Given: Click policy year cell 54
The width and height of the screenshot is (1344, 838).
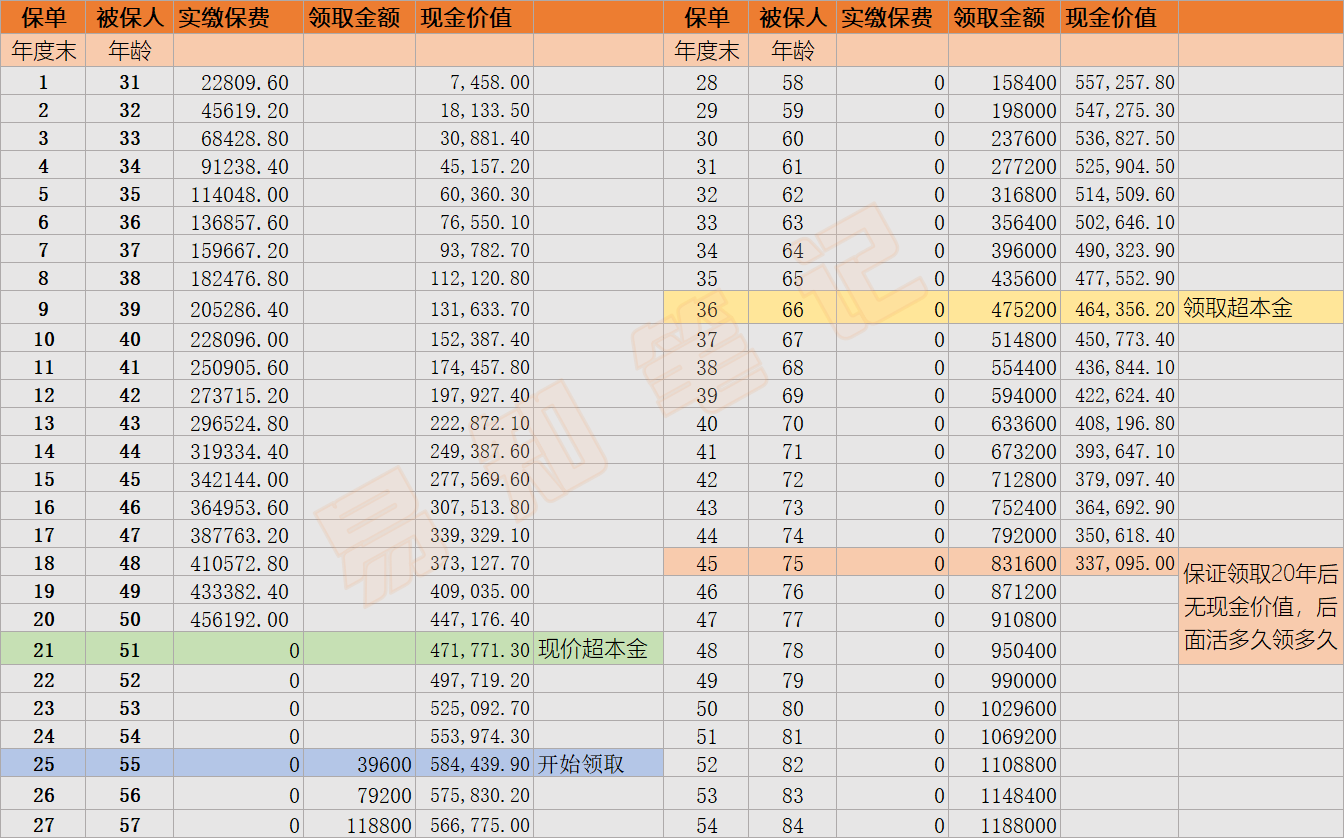Looking at the screenshot, I should pyautogui.click(x=706, y=825).
